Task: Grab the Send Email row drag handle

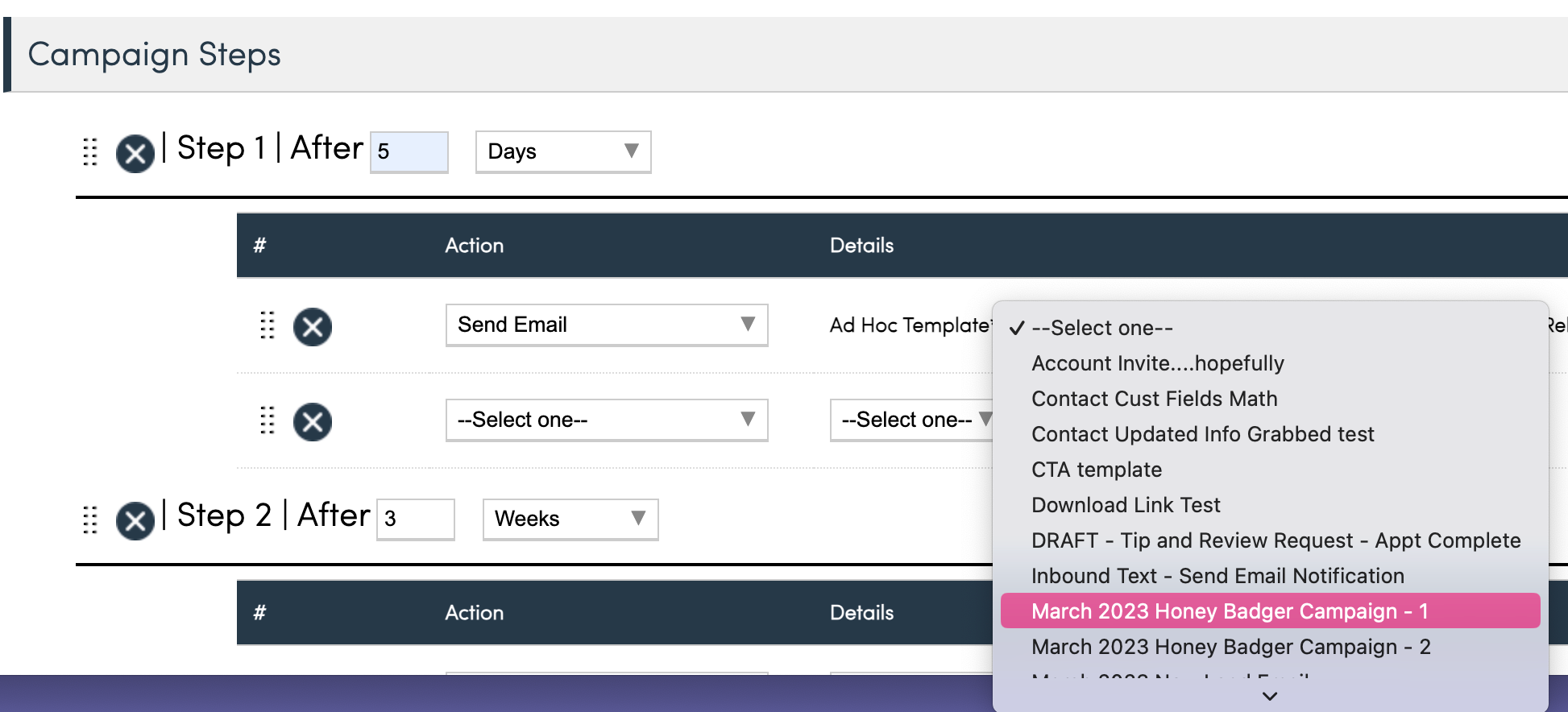Action: coord(268,325)
